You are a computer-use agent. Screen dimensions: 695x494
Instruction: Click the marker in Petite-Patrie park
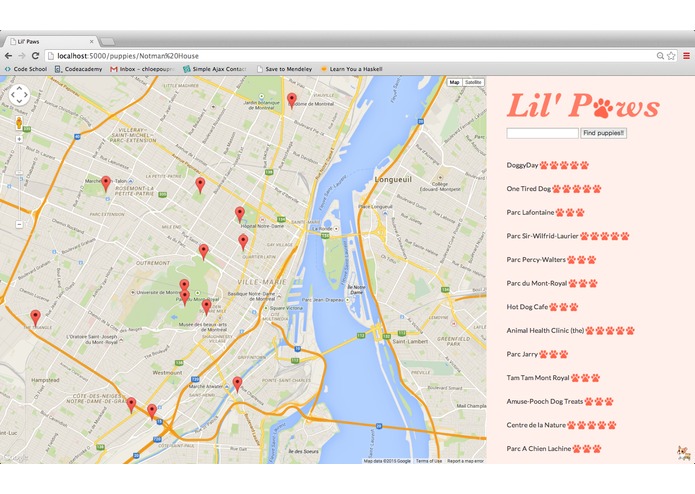(x=200, y=185)
